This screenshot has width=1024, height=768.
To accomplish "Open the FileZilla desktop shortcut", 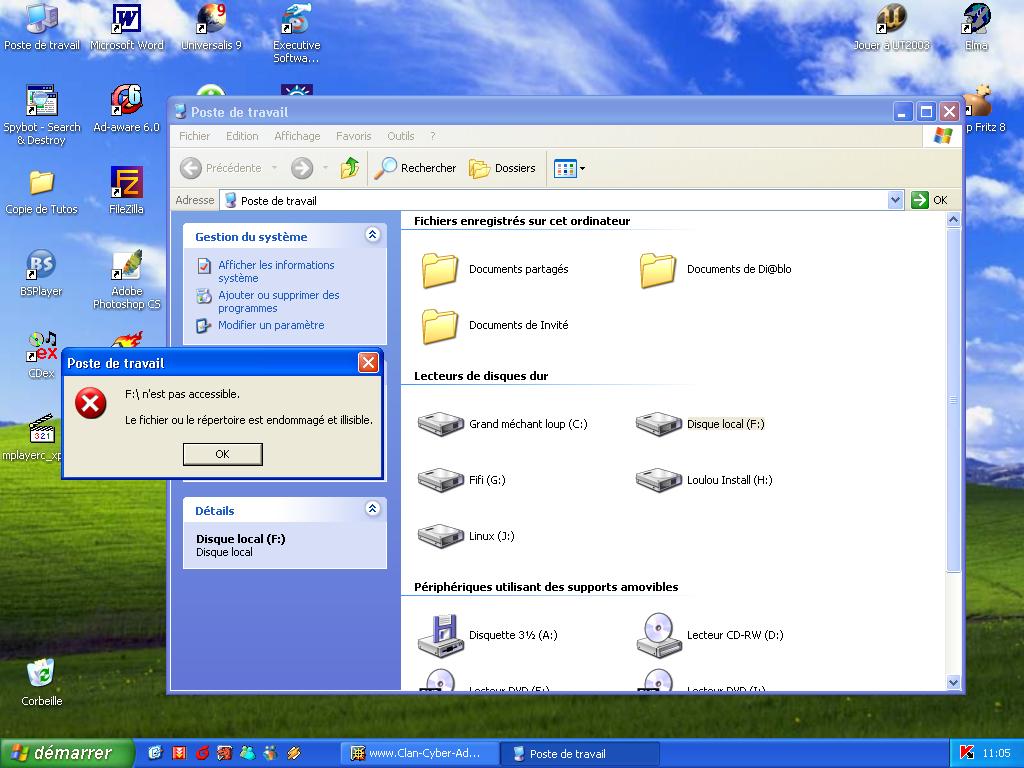I will pyautogui.click(x=126, y=191).
